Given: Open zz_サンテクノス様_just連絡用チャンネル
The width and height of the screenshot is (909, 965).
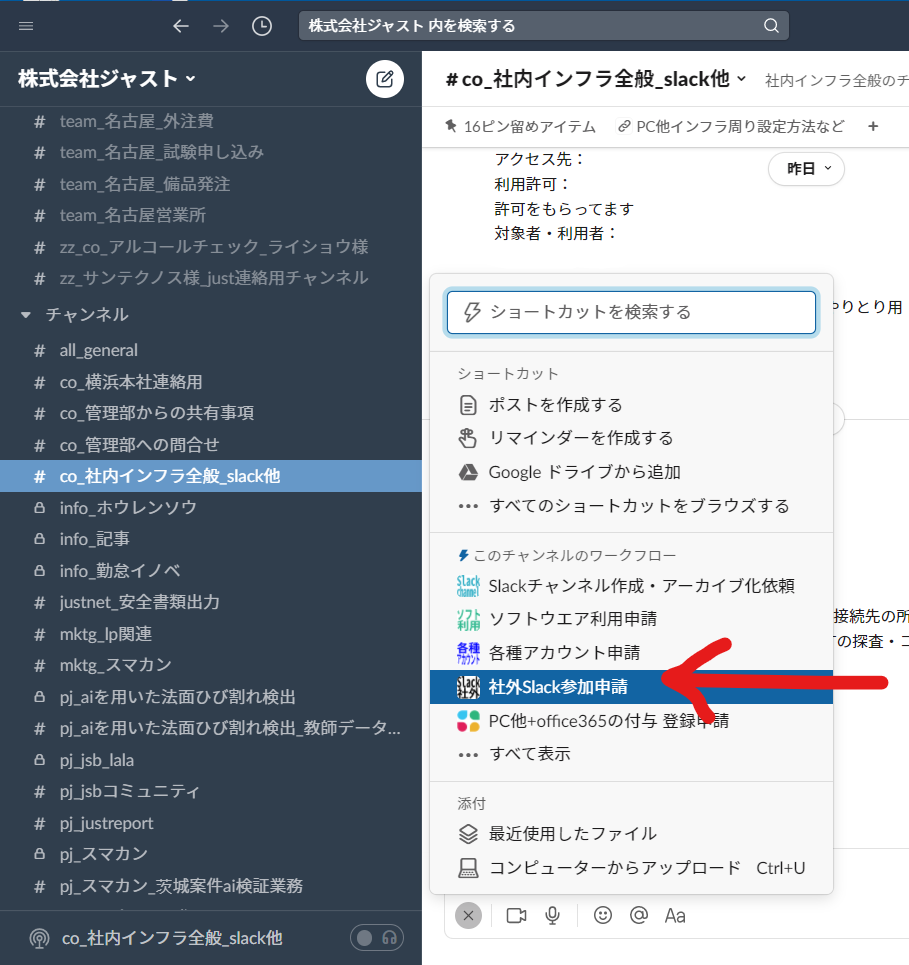Looking at the screenshot, I should [210, 278].
